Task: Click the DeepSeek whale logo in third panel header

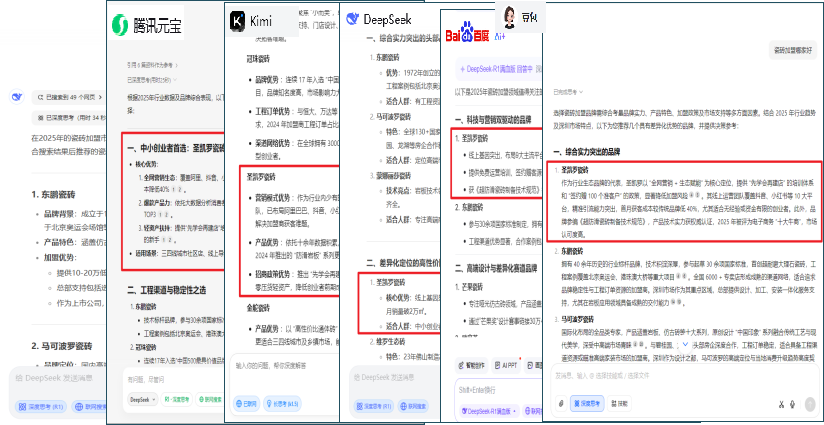Action: coord(352,19)
